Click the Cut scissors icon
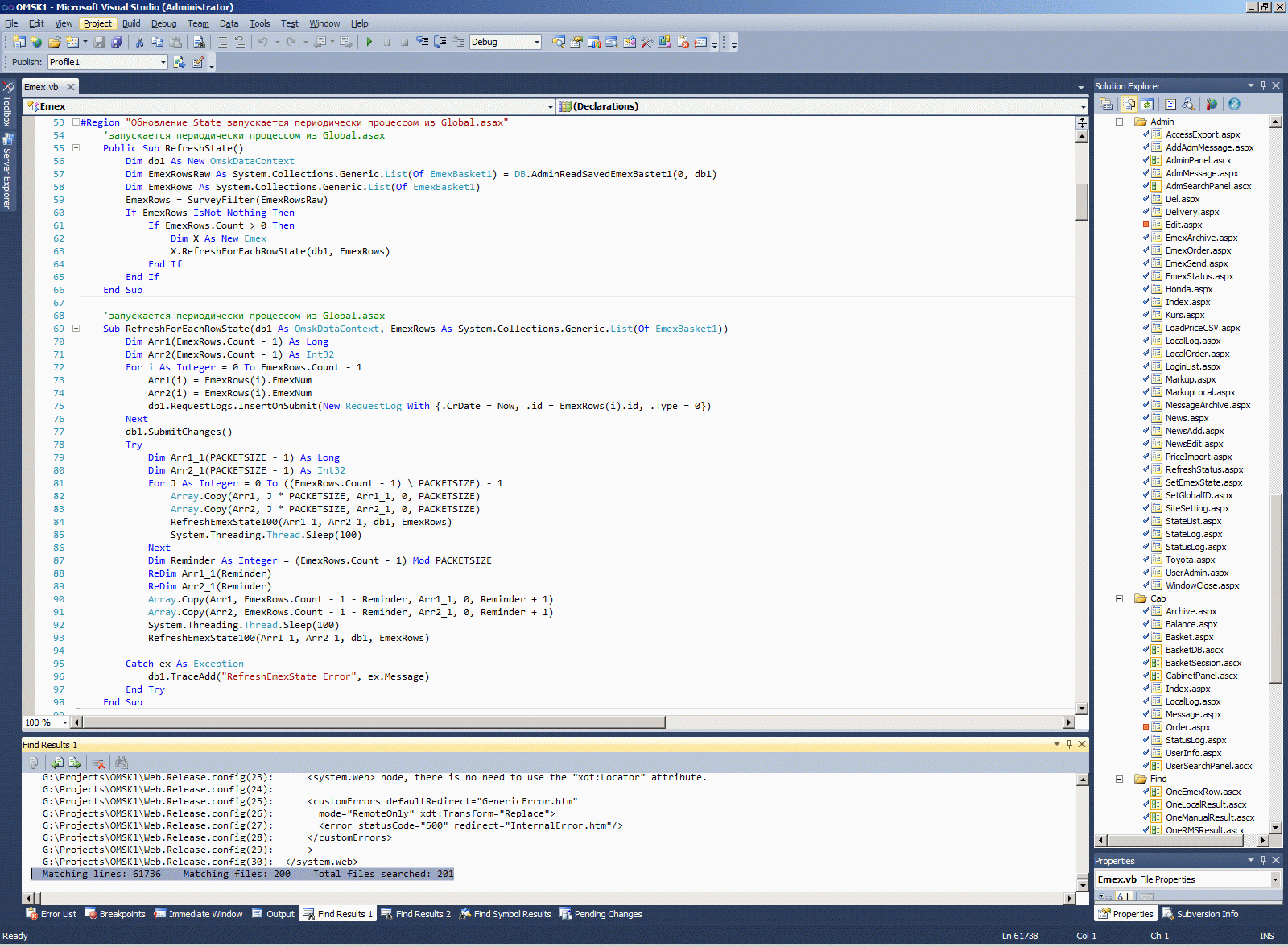Image resolution: width=1288 pixels, height=947 pixels. [x=139, y=42]
